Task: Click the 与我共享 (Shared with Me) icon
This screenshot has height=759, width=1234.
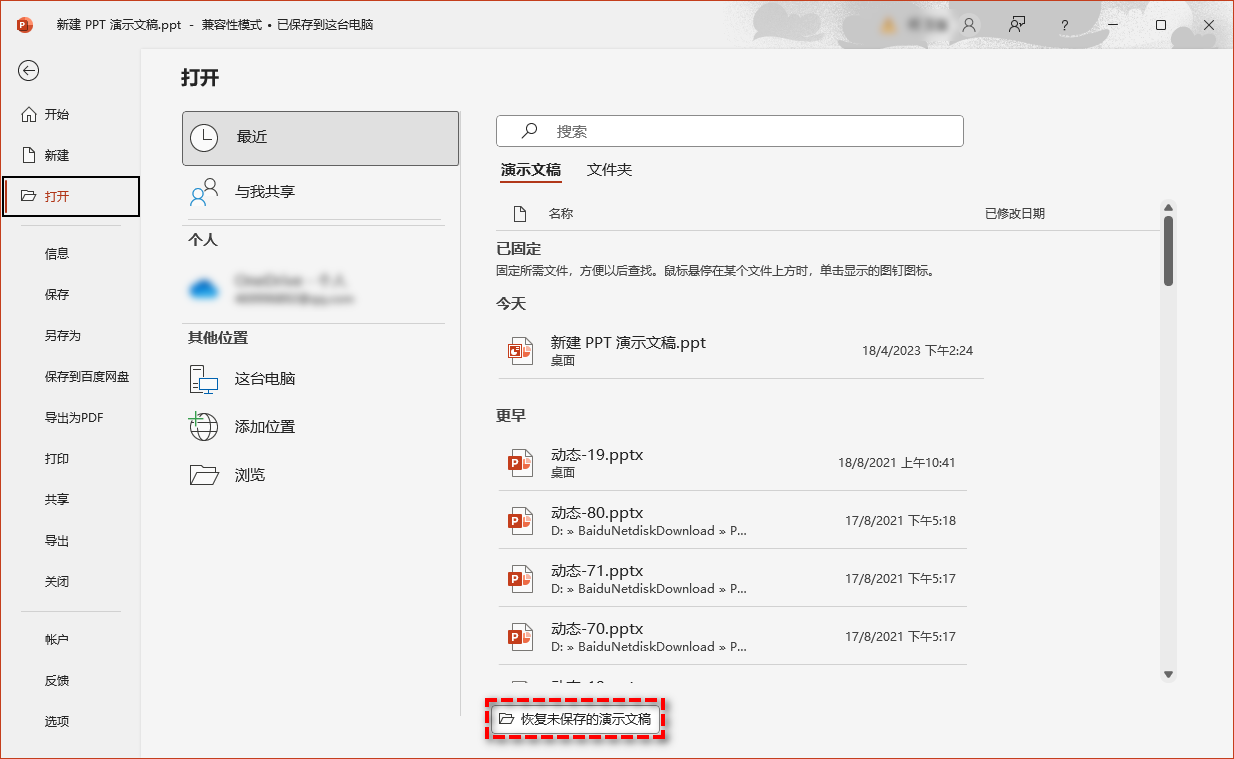Action: tap(203, 193)
